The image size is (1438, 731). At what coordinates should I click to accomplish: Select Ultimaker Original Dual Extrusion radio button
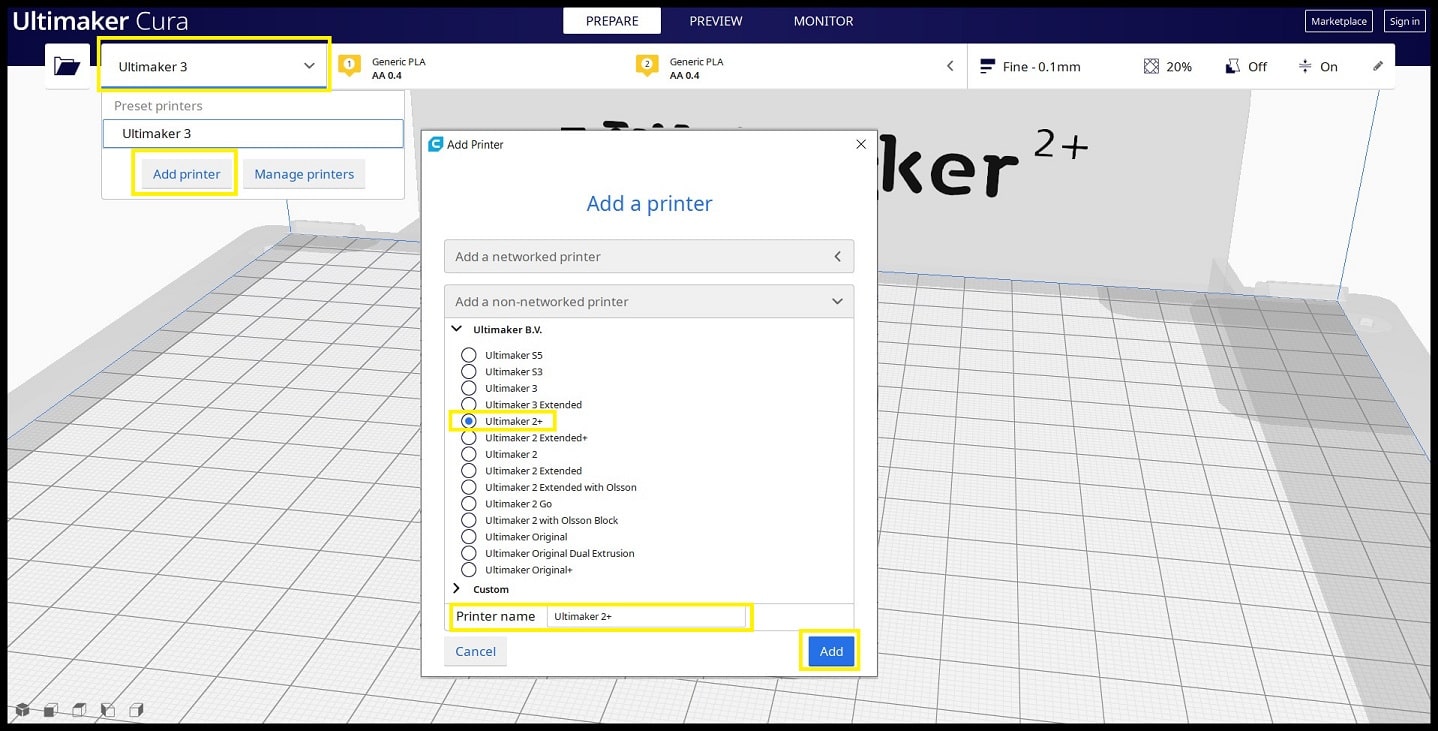pos(468,553)
